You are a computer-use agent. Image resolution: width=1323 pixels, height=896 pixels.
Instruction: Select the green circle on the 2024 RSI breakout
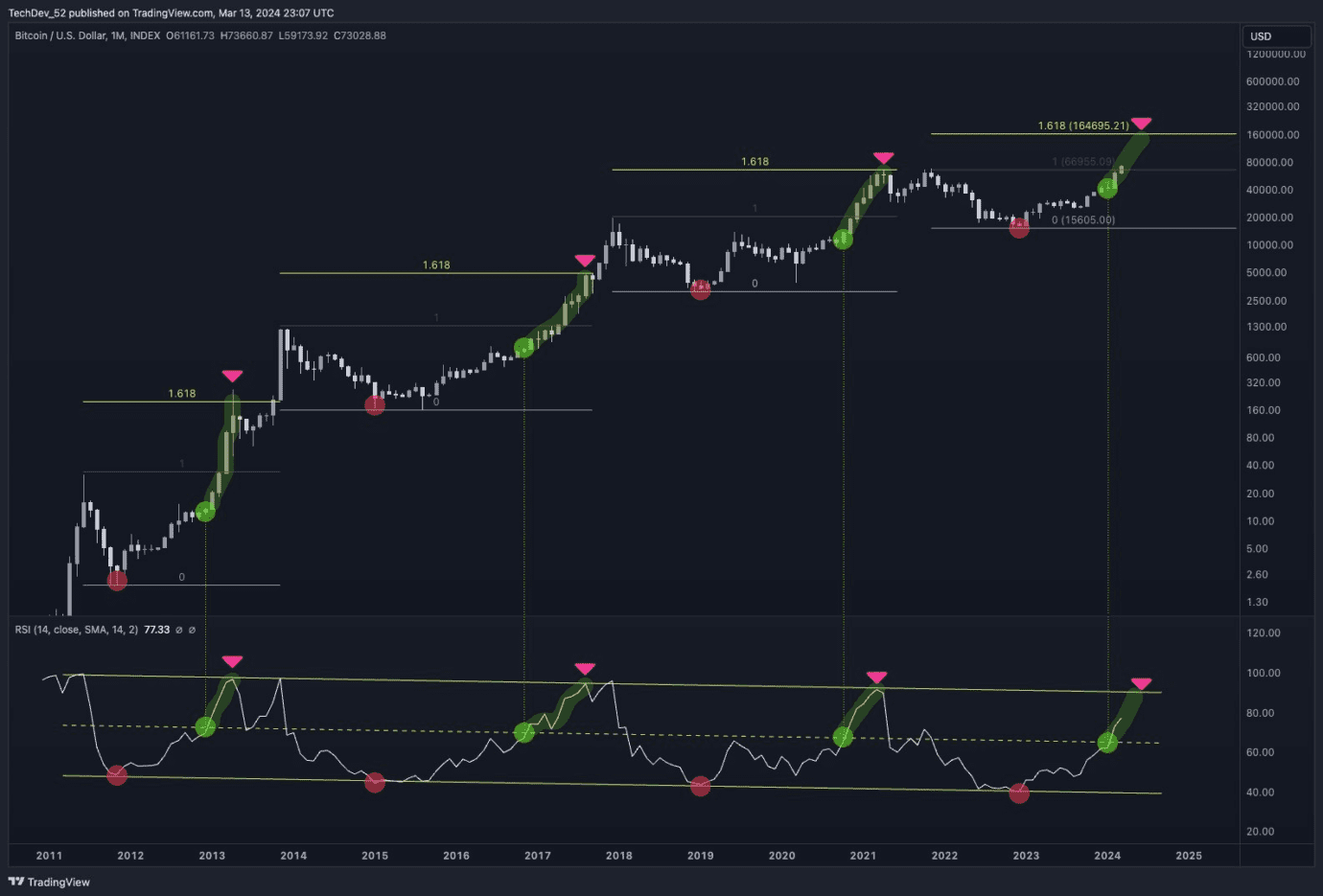(1106, 742)
